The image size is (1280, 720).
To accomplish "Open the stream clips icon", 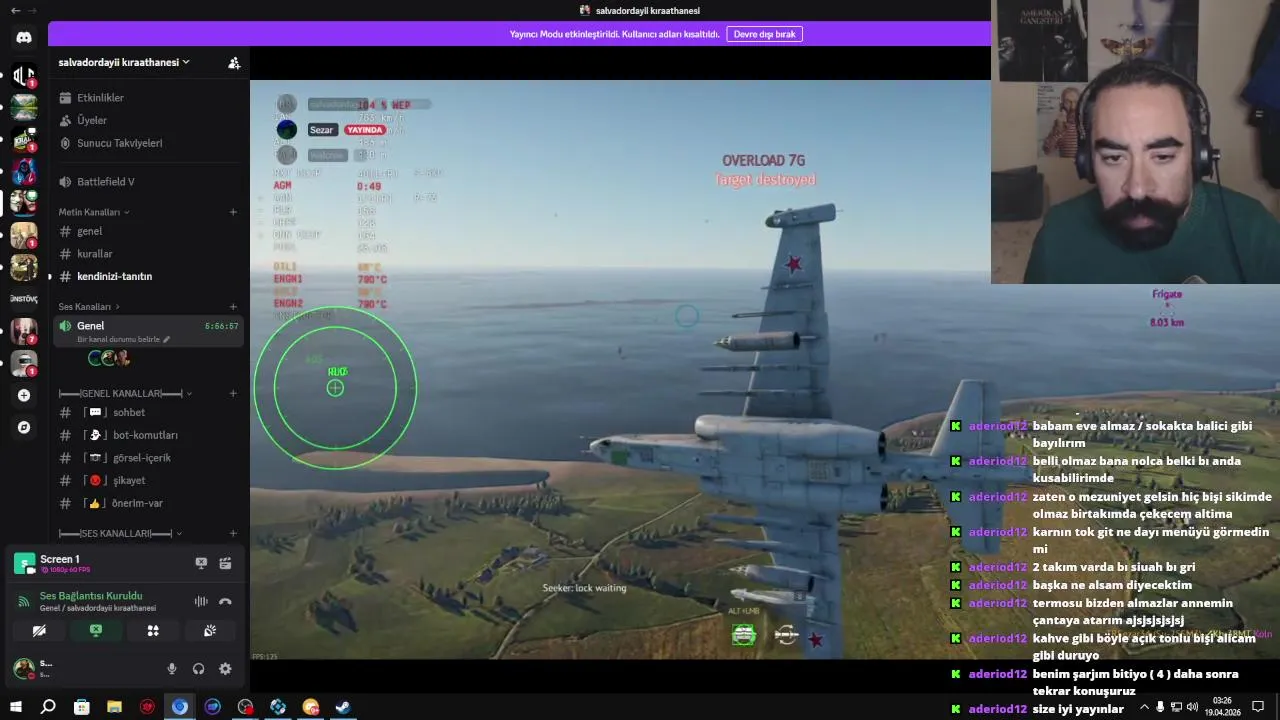I will click(x=225, y=564).
